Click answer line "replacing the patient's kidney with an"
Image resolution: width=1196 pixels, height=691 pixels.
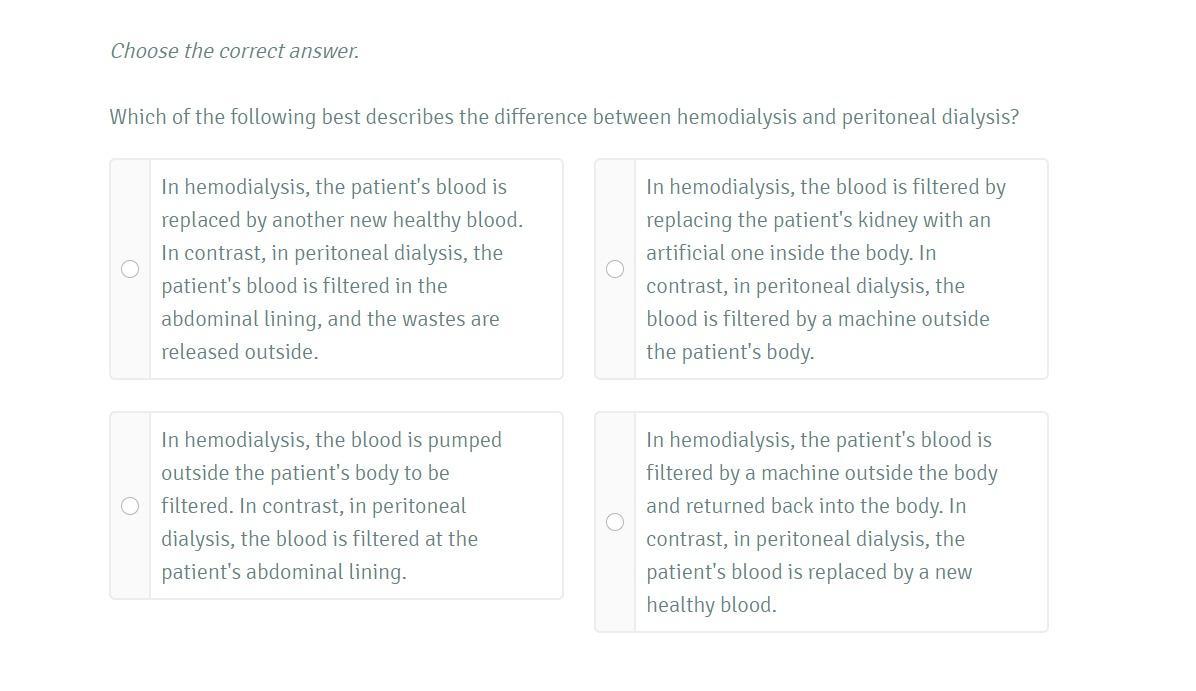pos(817,220)
